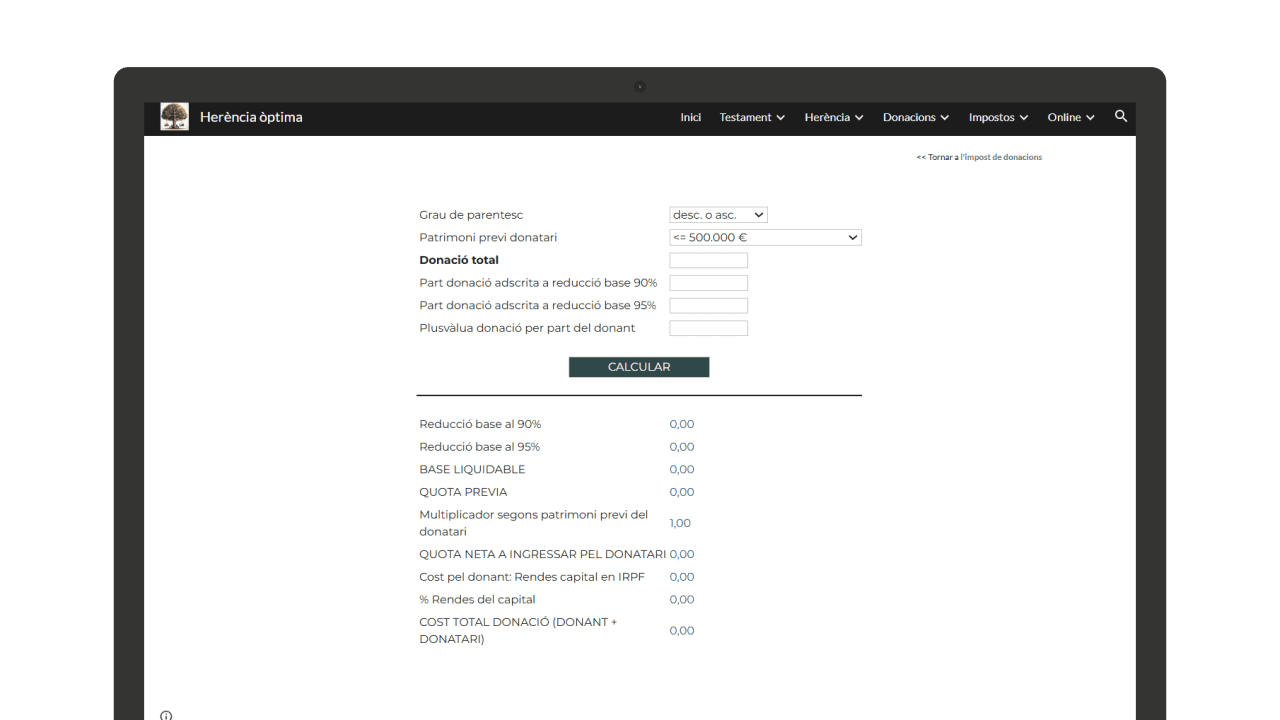Open the Online navigation menu
The image size is (1280, 720).
pyautogui.click(x=1070, y=117)
